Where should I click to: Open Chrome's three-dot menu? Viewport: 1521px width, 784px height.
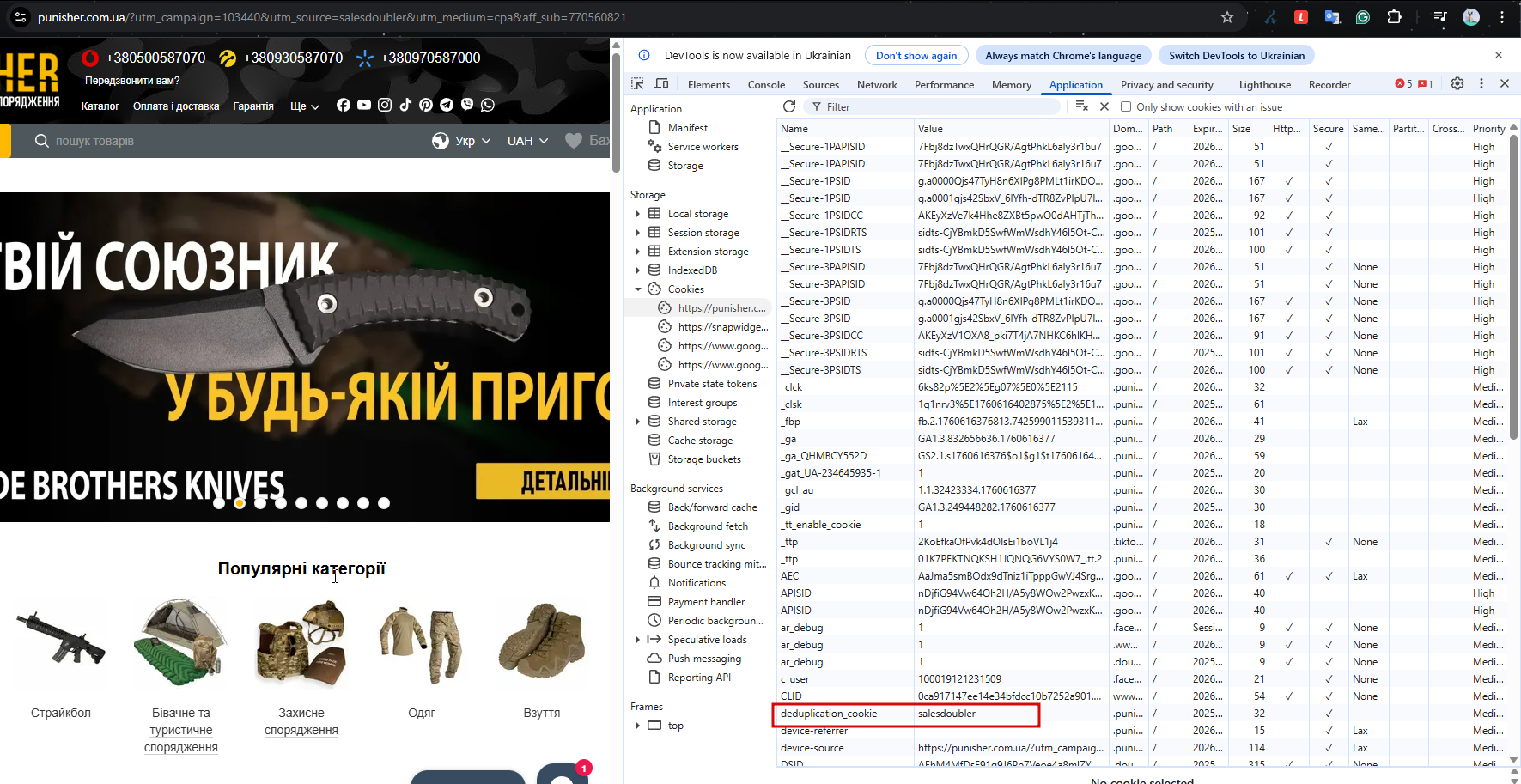(1502, 17)
